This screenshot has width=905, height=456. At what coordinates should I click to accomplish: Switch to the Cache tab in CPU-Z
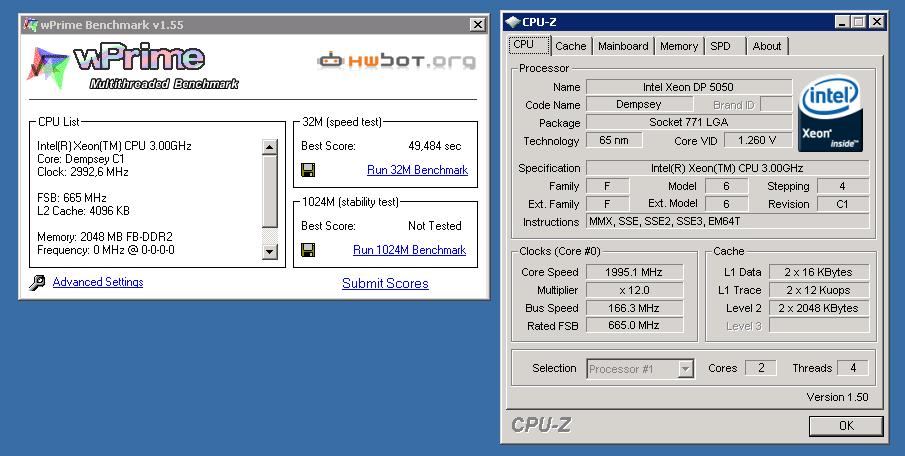570,46
